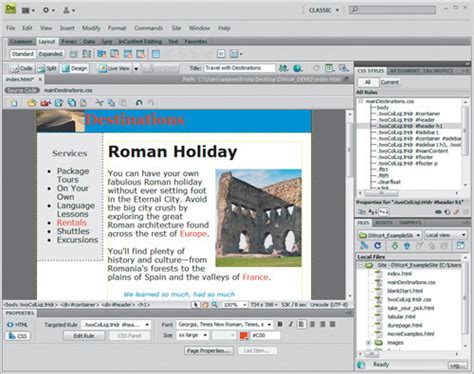Click the #C00 color value field
This screenshot has width=474, height=374.
(x=265, y=335)
